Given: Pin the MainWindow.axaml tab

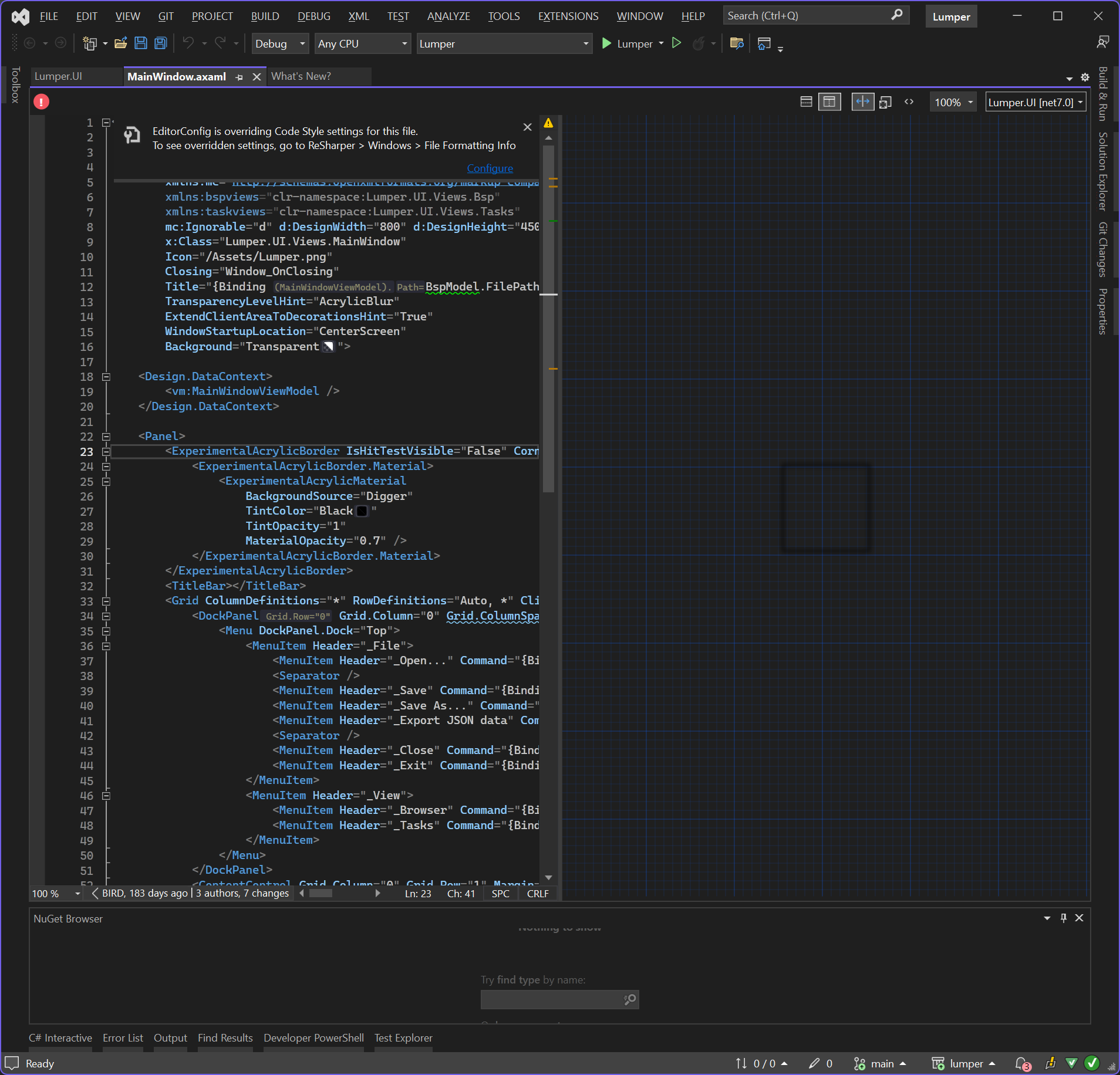Looking at the screenshot, I should (x=239, y=77).
